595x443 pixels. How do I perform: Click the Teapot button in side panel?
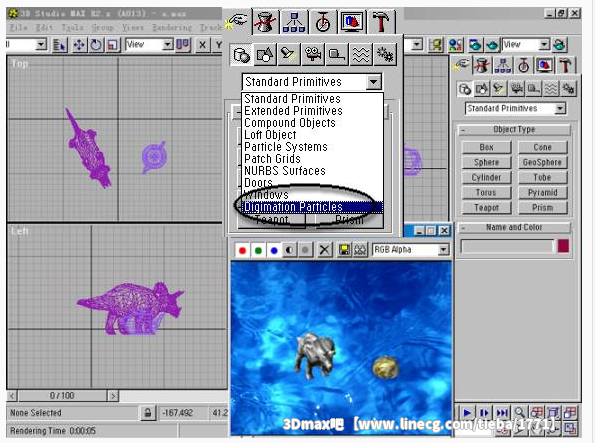point(486,208)
